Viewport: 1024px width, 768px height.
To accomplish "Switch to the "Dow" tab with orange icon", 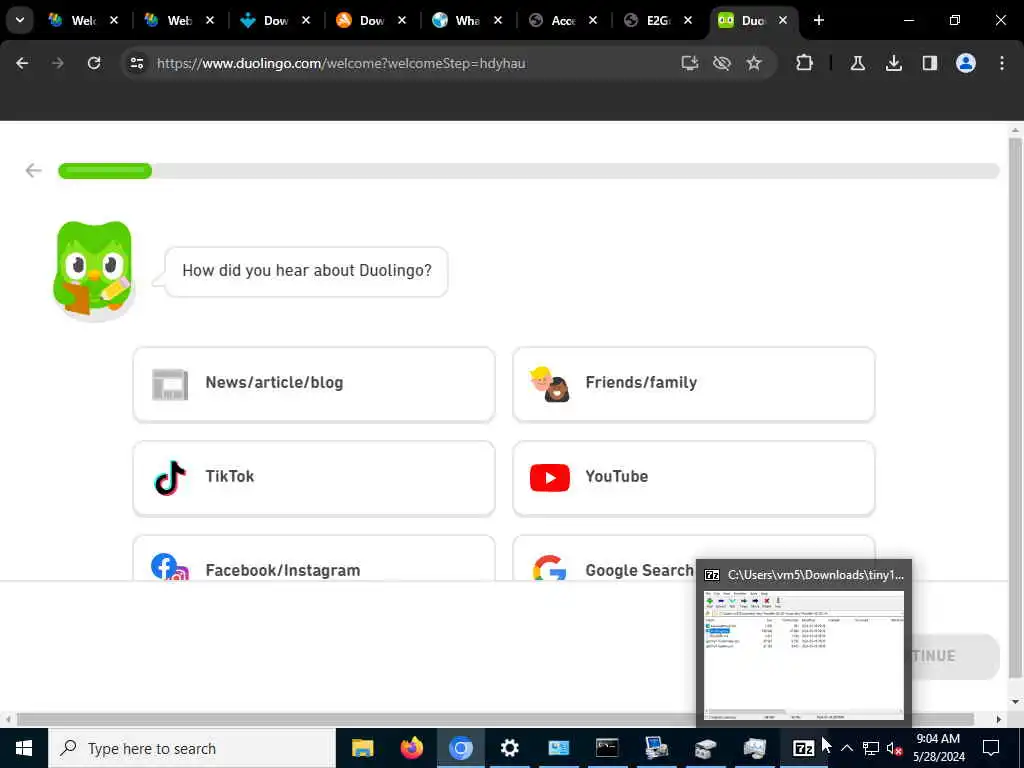I will point(361,20).
